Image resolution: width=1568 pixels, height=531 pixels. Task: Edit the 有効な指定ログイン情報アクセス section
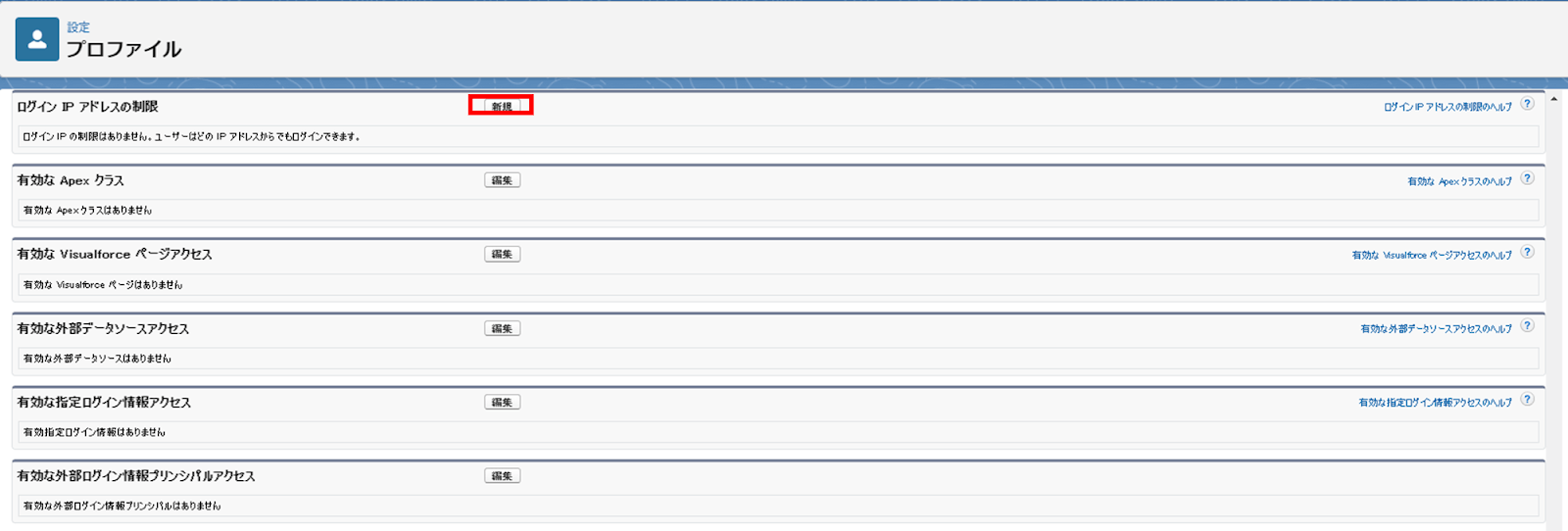502,403
